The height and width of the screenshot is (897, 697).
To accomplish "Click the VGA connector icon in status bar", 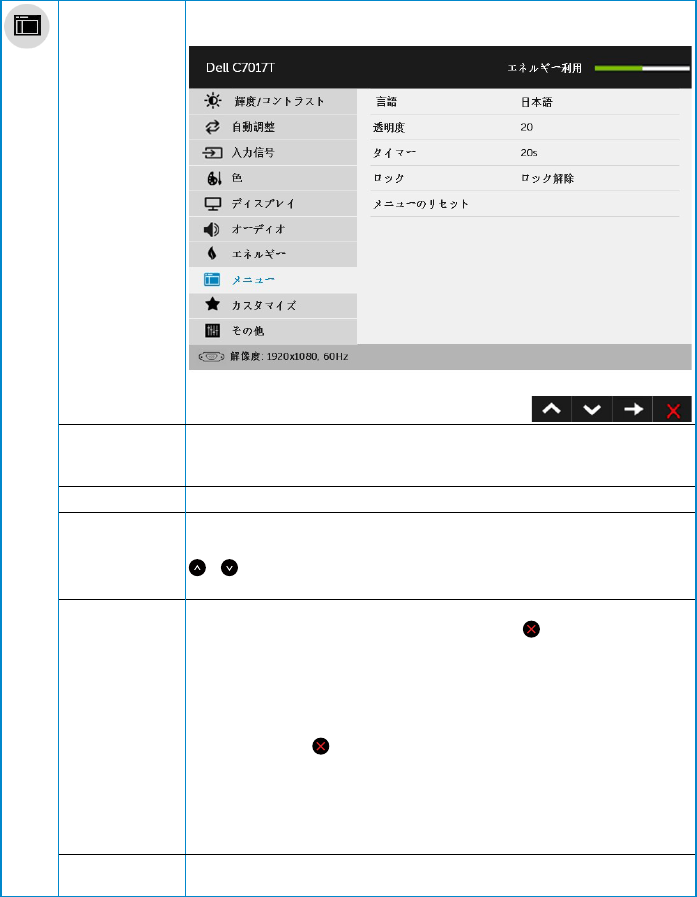I will click(x=211, y=356).
